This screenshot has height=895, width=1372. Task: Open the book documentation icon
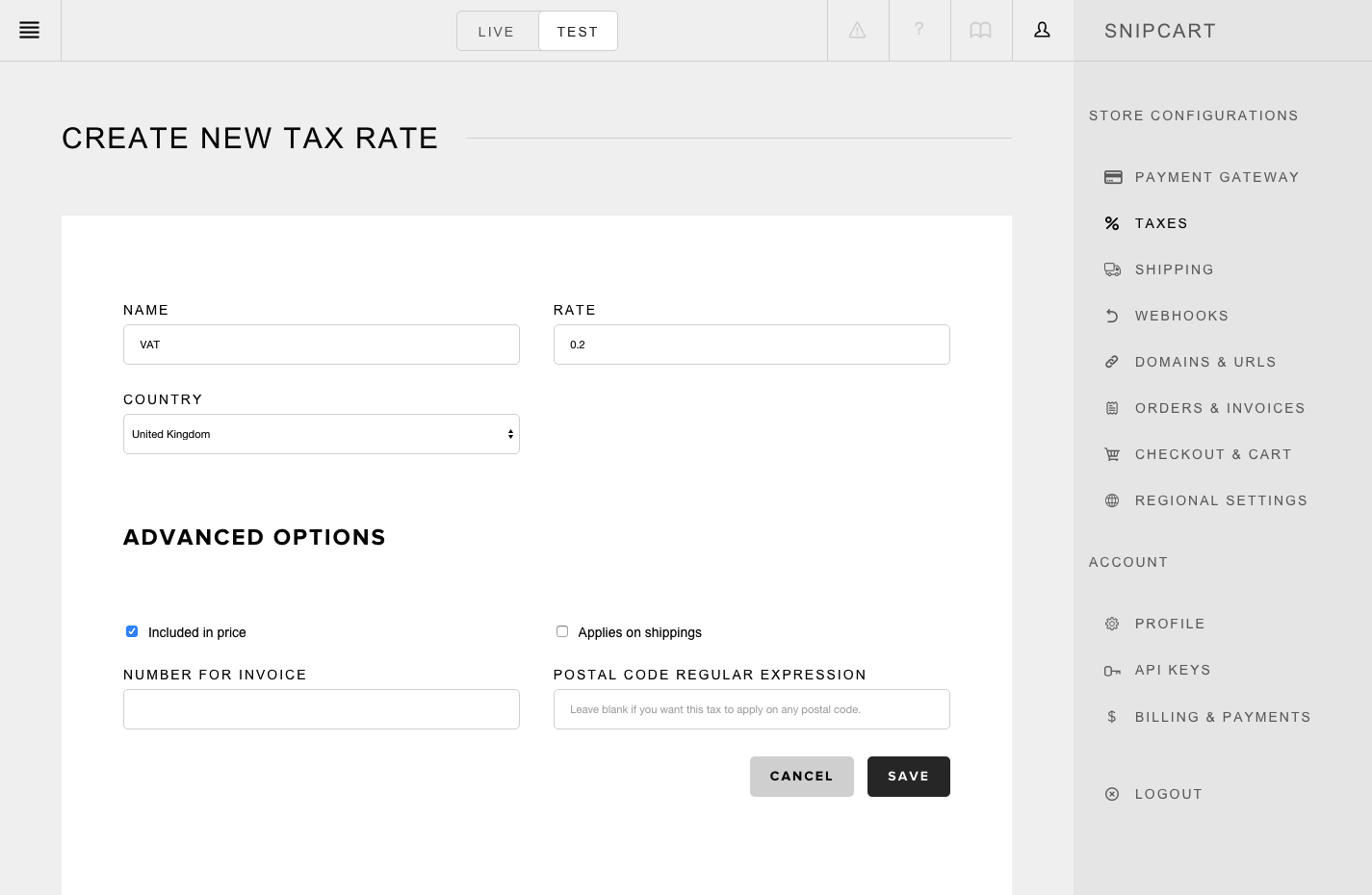pos(980,31)
